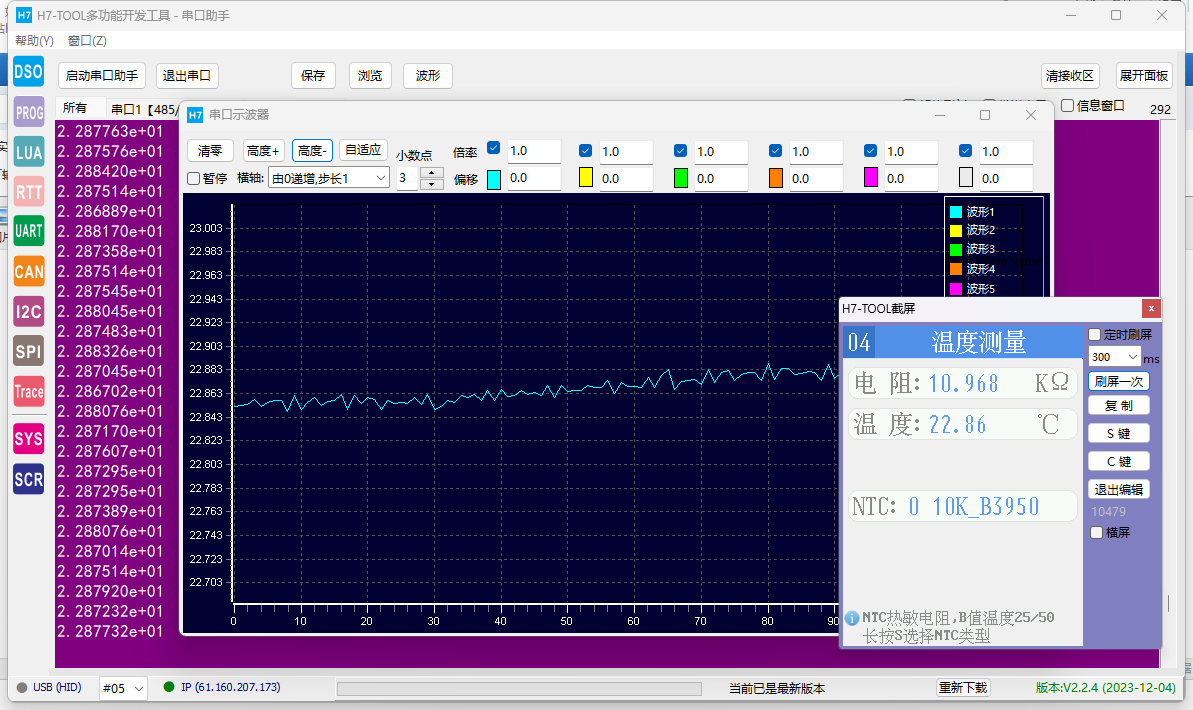
Task: Click the RTT viewer sidebar icon
Action: (28, 191)
